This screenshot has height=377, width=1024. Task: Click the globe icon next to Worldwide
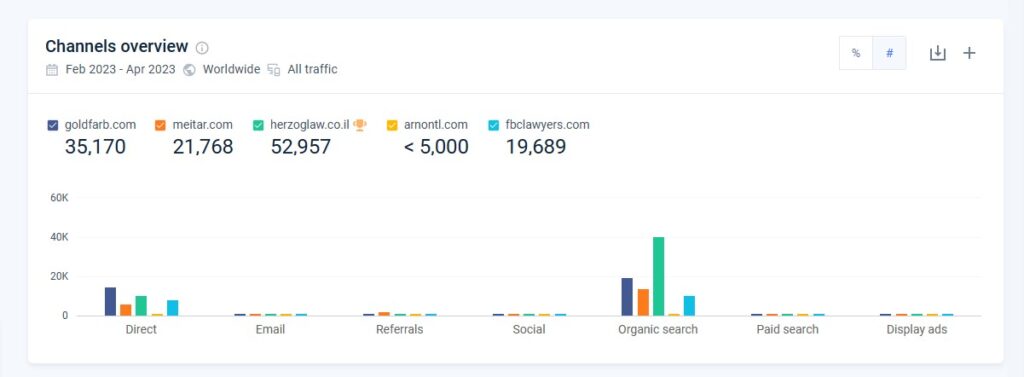[x=189, y=69]
